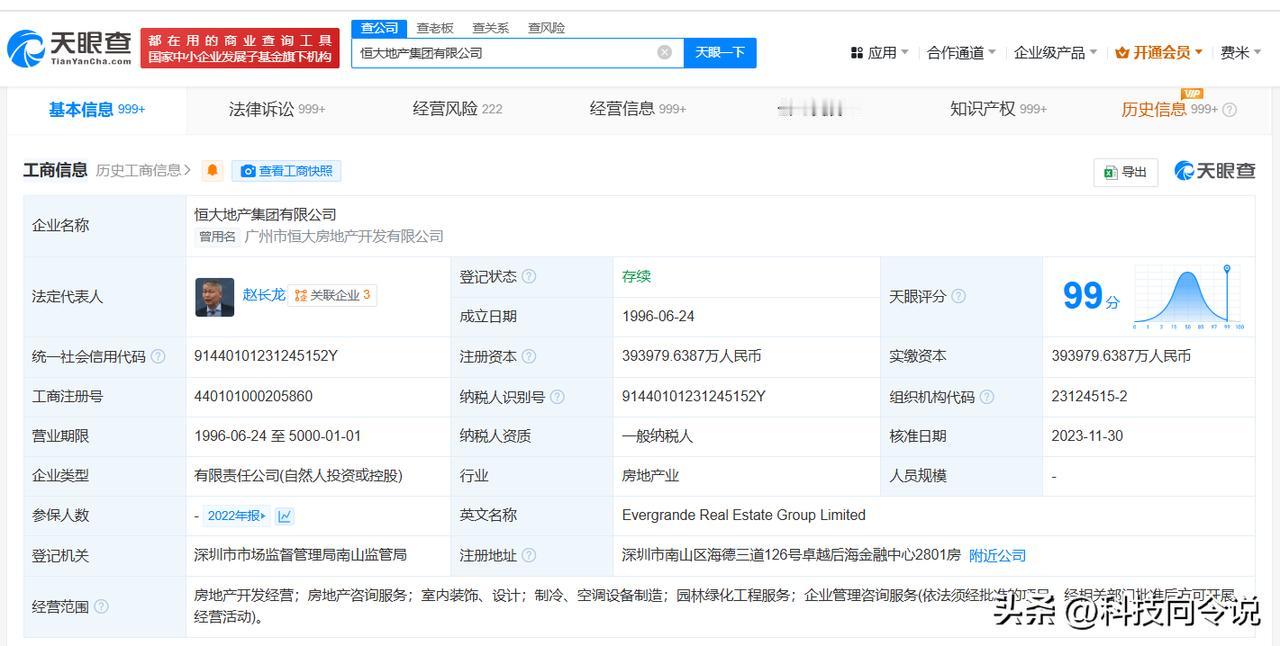The height and width of the screenshot is (646, 1280).
Task: Click the 导出 export button
Action: pyautogui.click(x=1125, y=172)
